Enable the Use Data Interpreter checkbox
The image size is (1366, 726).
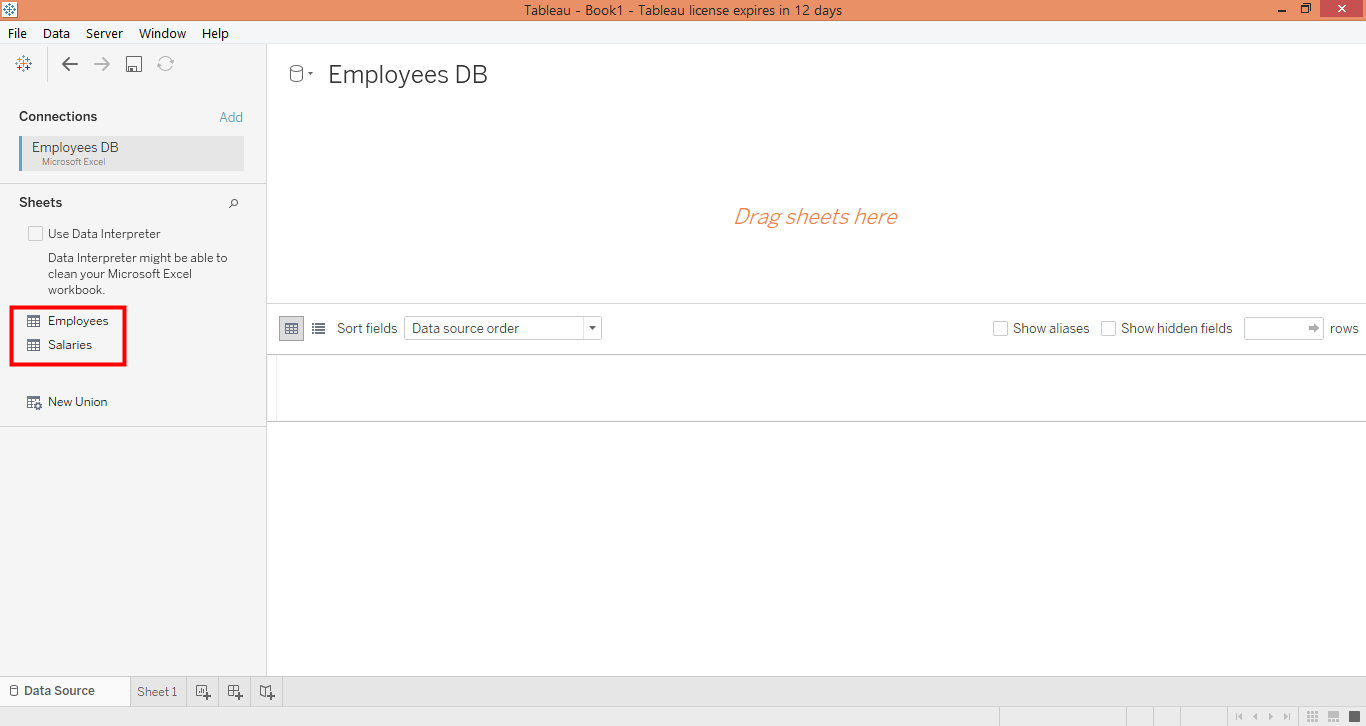[35, 233]
